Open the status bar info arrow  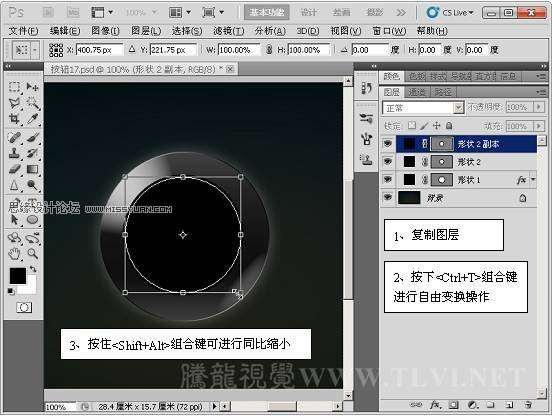click(x=214, y=406)
